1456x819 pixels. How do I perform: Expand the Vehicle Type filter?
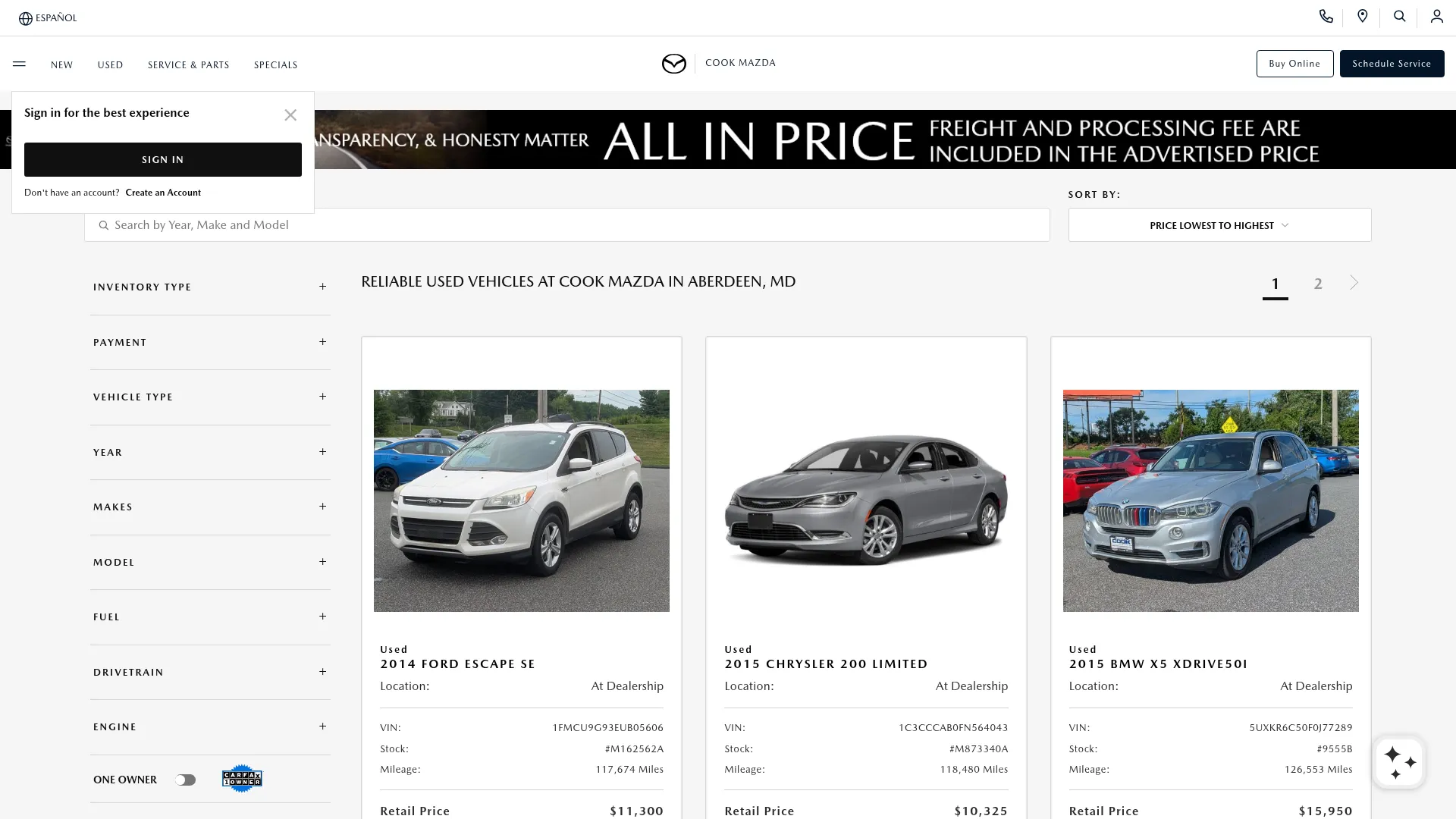[x=210, y=397]
